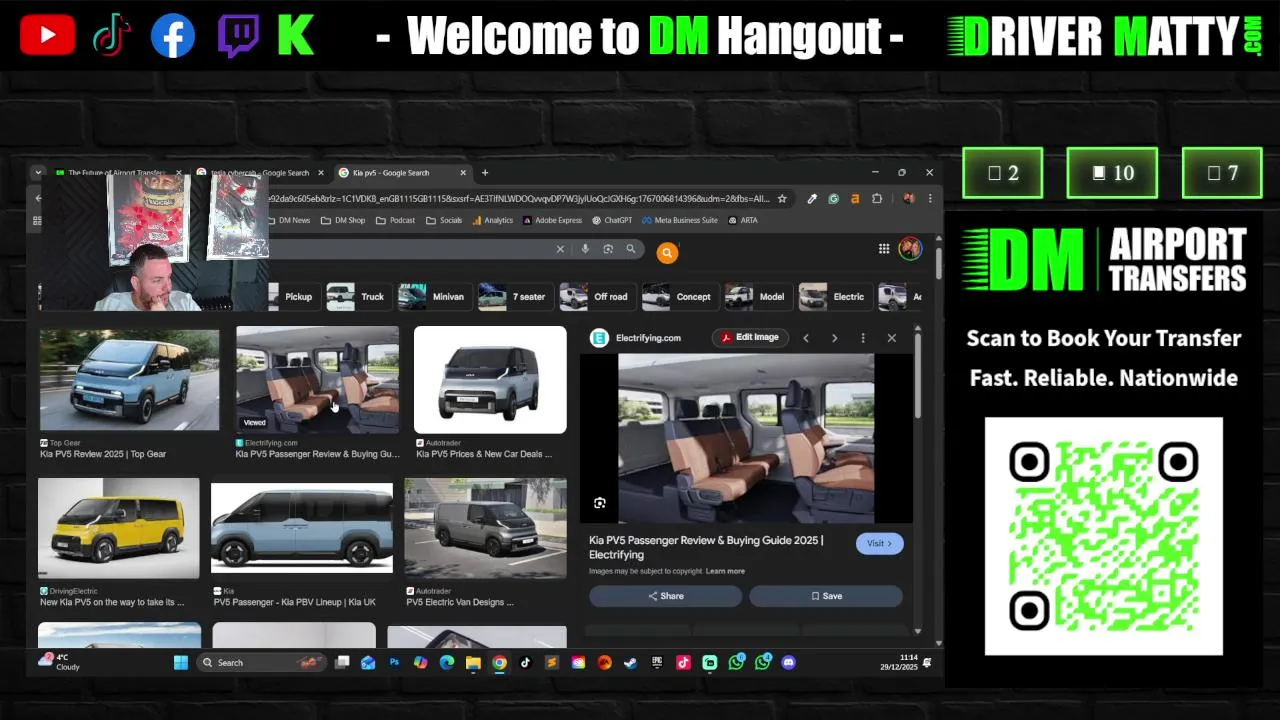Open the Chrome extensions puzzle icon
Image resolution: width=1280 pixels, height=720 pixels.
point(877,198)
